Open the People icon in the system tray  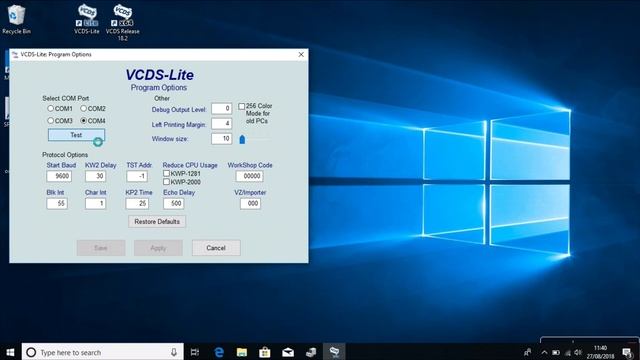coord(528,352)
